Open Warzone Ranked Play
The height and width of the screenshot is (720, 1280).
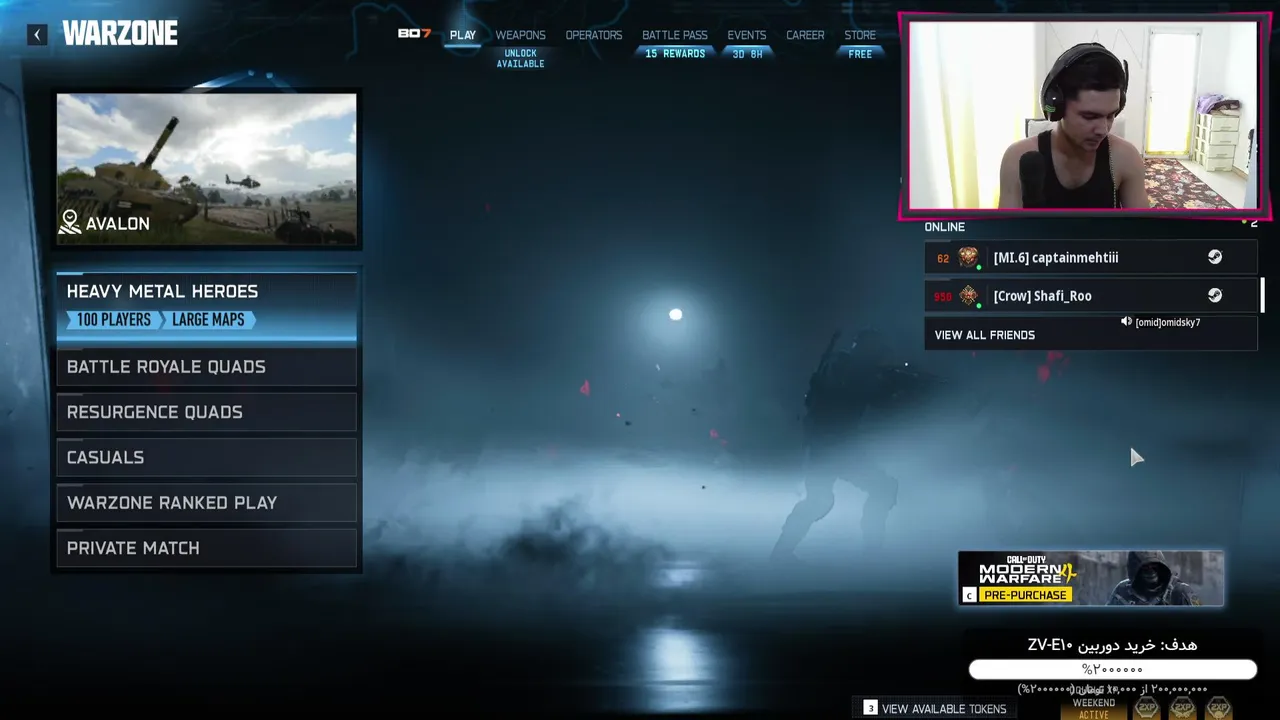pyautogui.click(x=207, y=503)
